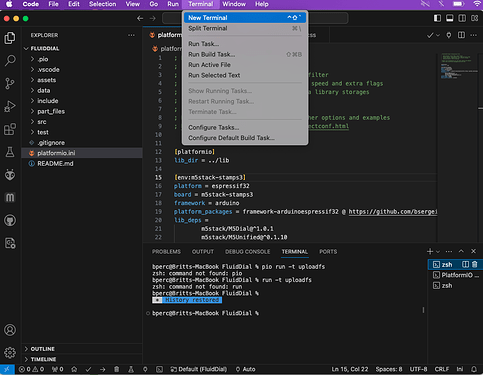Open notifications bell in status bar
The width and height of the screenshot is (483, 375).
[474, 369]
